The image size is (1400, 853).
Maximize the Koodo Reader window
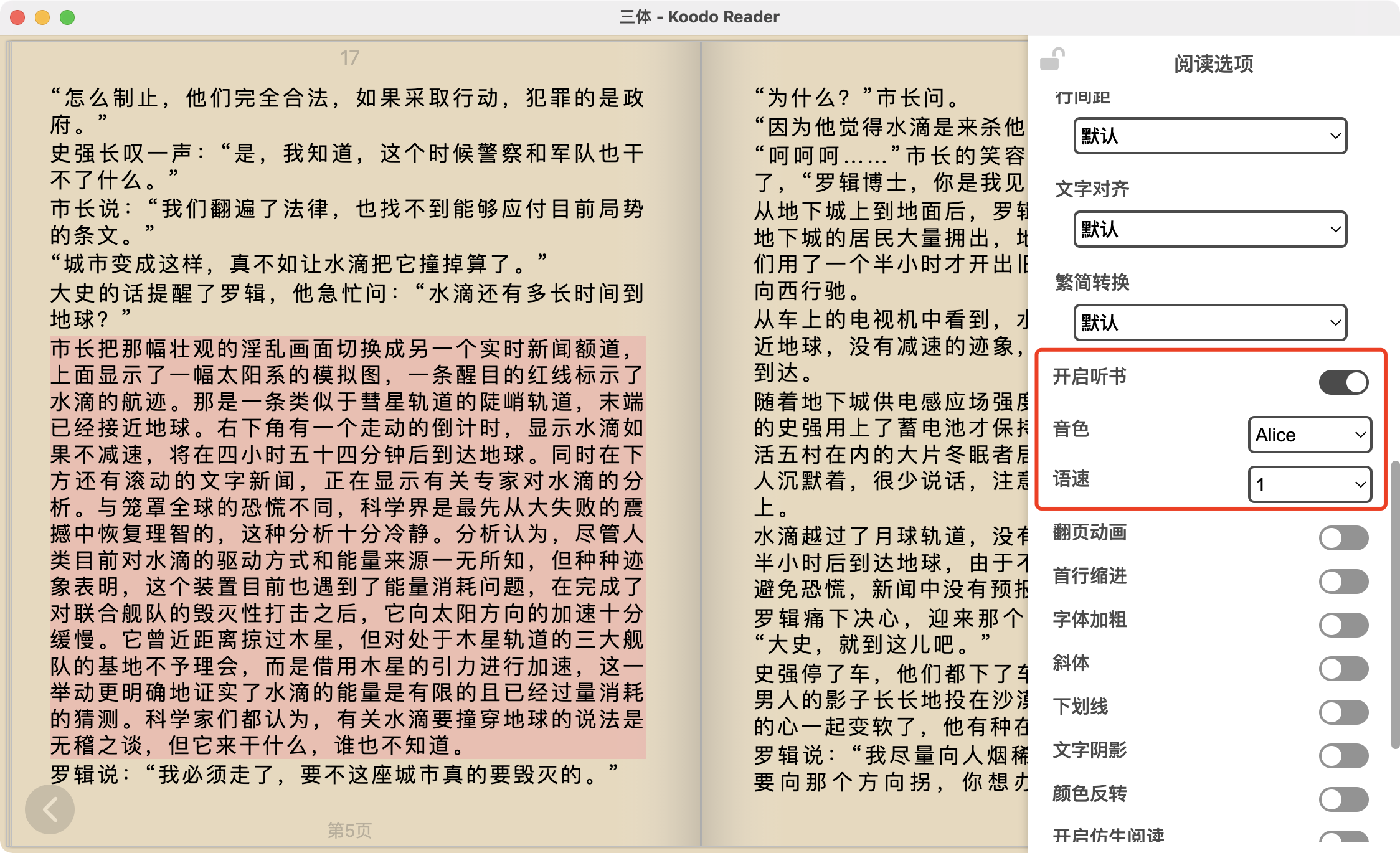coord(67,17)
